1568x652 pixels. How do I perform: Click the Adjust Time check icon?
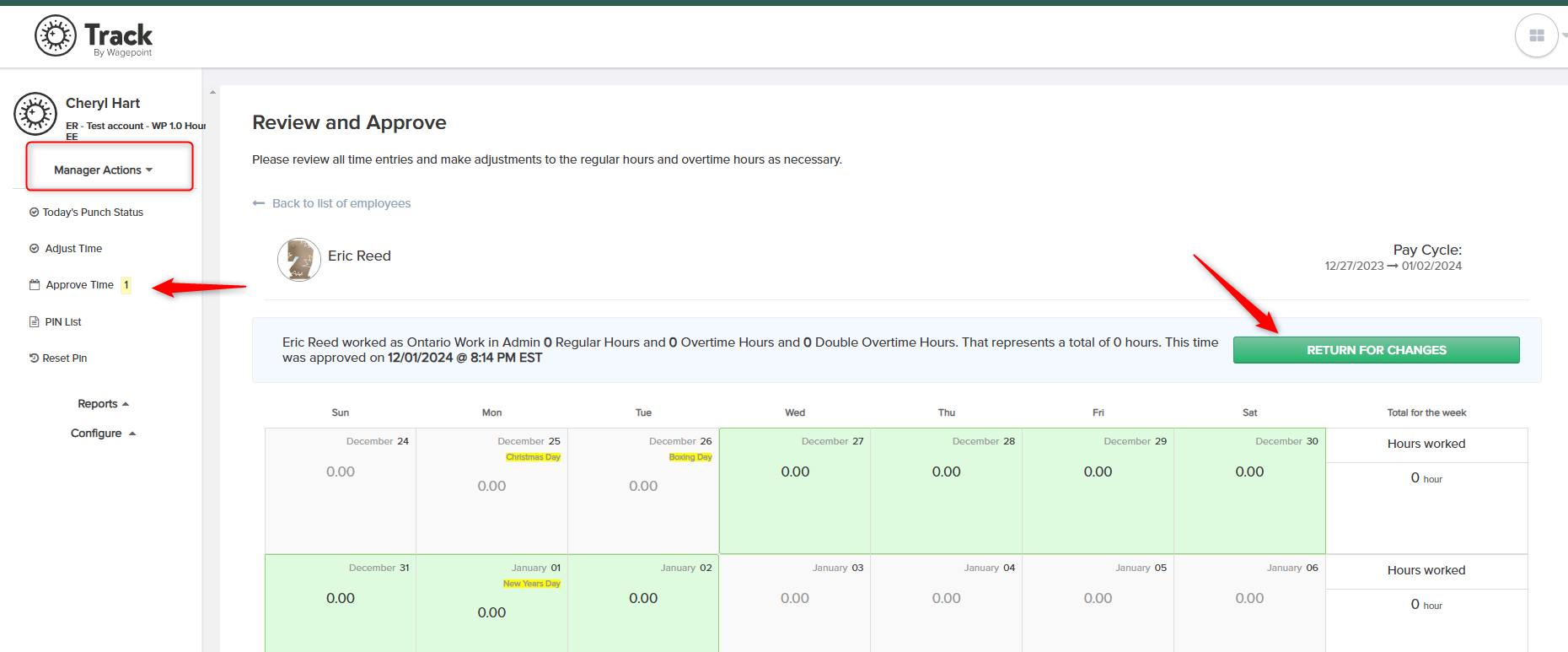click(35, 249)
